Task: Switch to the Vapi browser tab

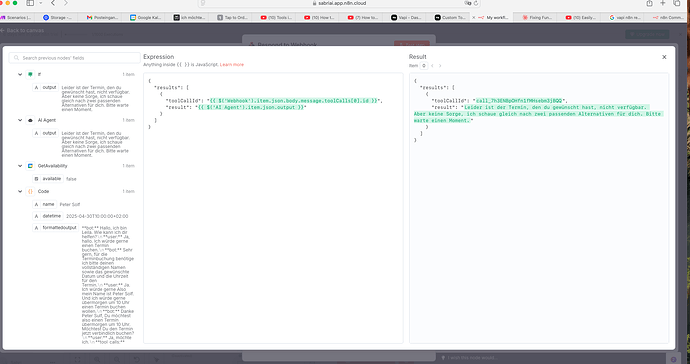Action: click(406, 18)
